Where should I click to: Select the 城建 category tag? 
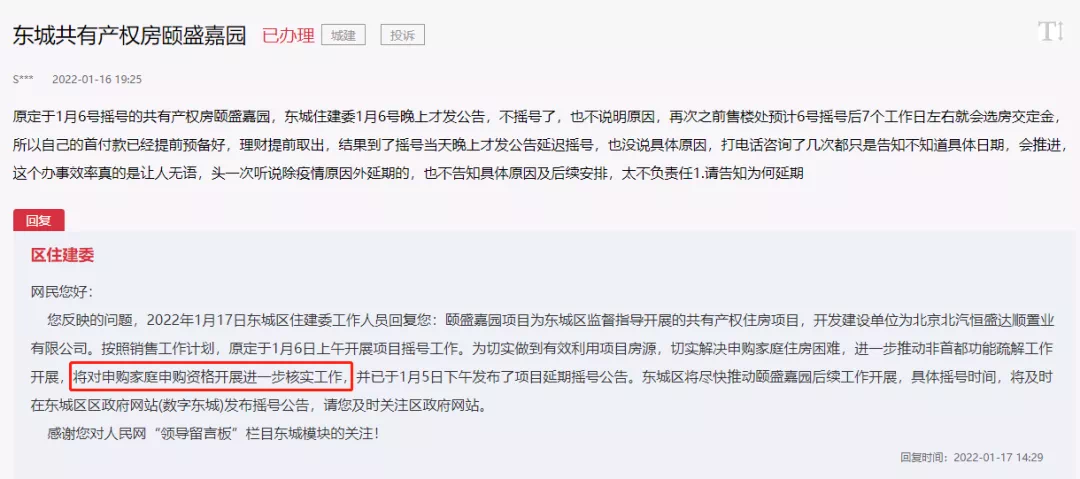coord(343,35)
